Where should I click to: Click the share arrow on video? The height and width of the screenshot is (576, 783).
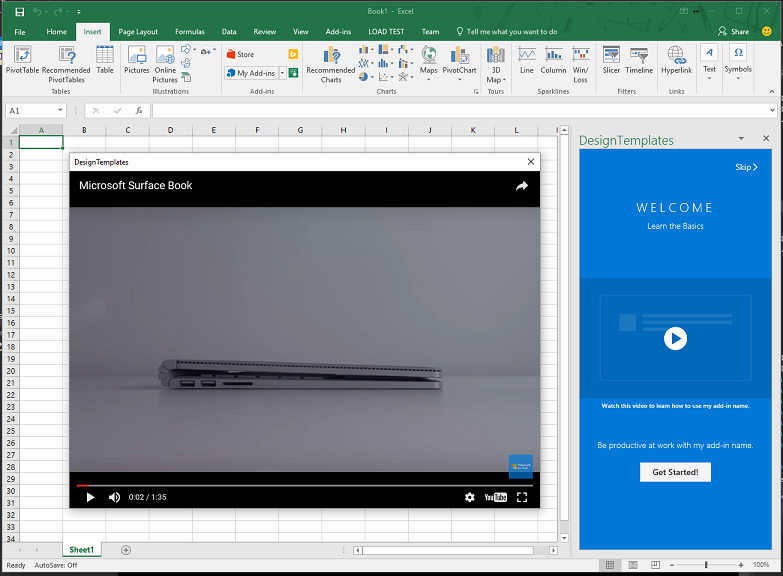(x=522, y=186)
